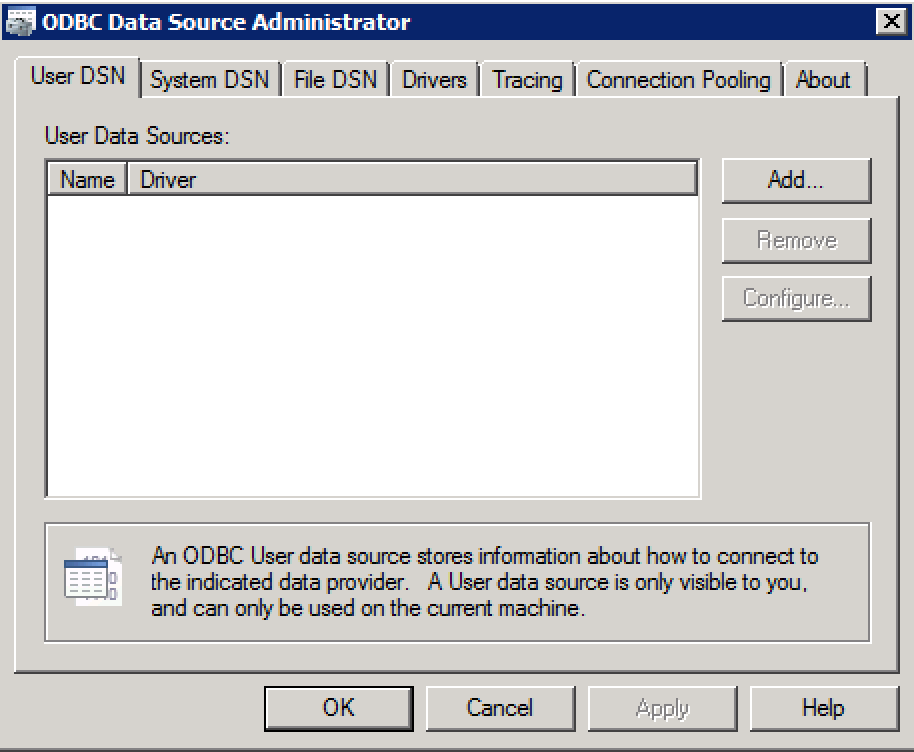Open the About tab

pyautogui.click(x=824, y=79)
